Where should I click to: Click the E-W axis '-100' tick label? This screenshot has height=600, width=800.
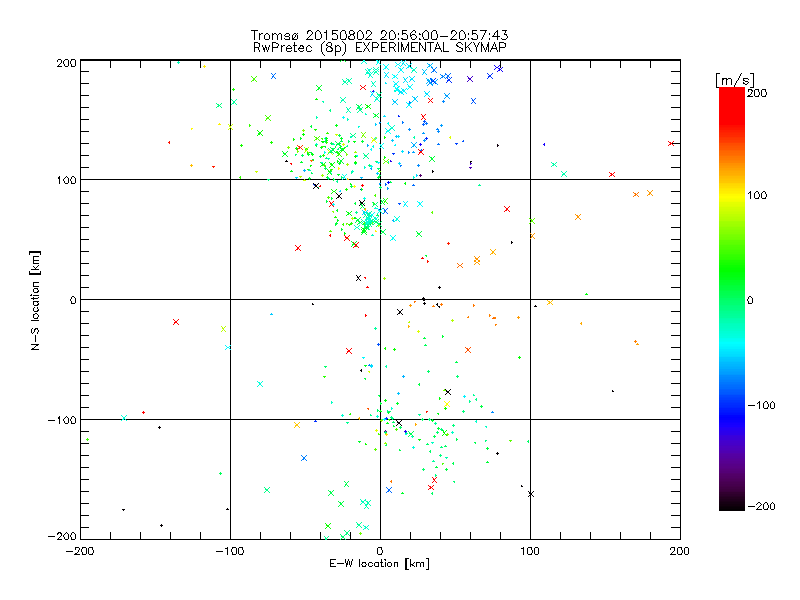point(230,551)
